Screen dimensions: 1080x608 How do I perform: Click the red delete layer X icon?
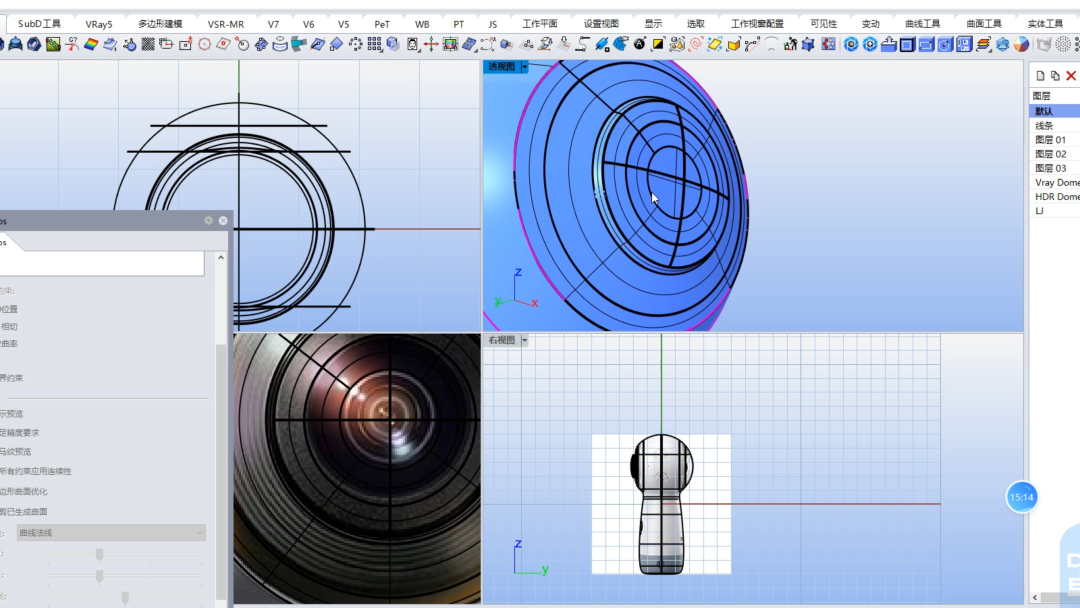coord(1071,76)
